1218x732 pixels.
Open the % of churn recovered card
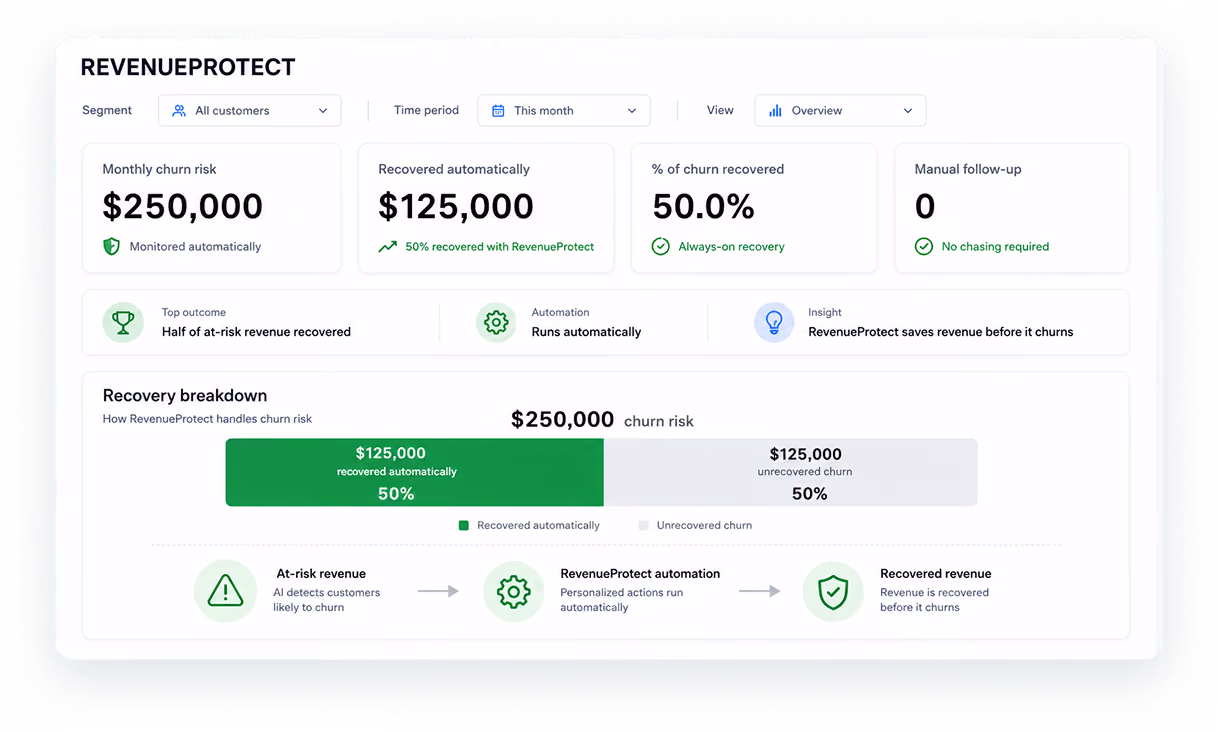tap(754, 208)
